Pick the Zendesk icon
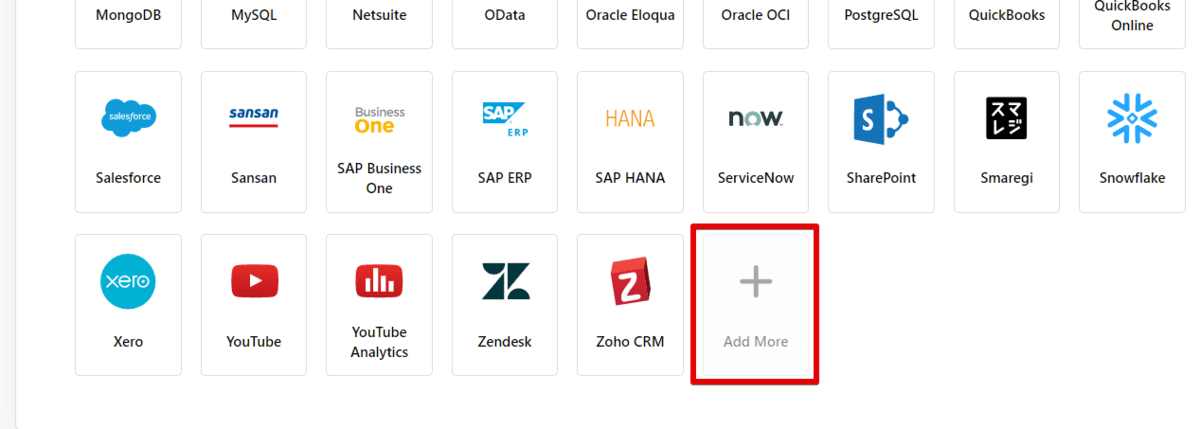Screen dimensions: 1200x429 click(x=505, y=282)
